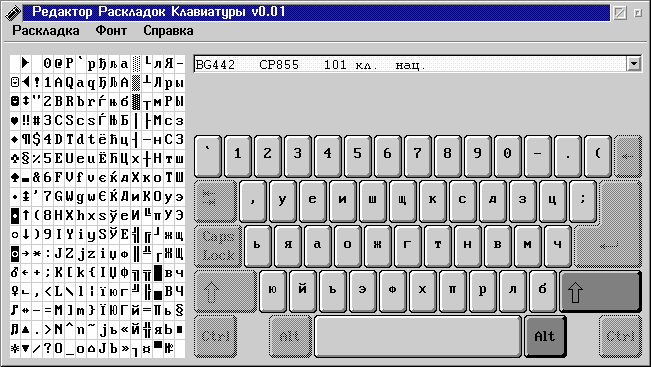Select the '(' key on number row
This screenshot has height=367, width=651.
(597, 156)
